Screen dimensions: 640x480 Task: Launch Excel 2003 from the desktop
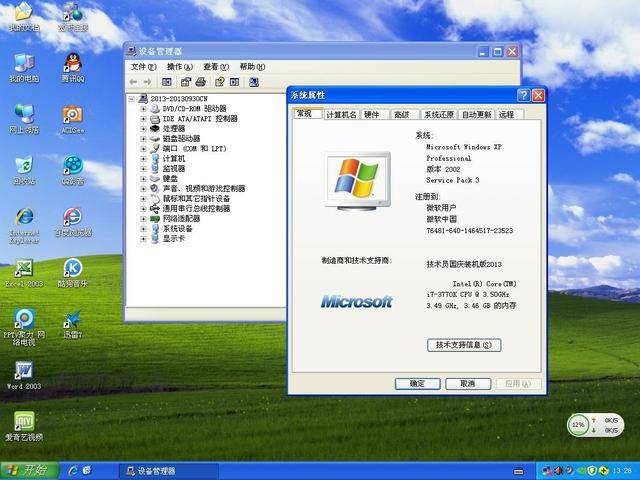24,273
